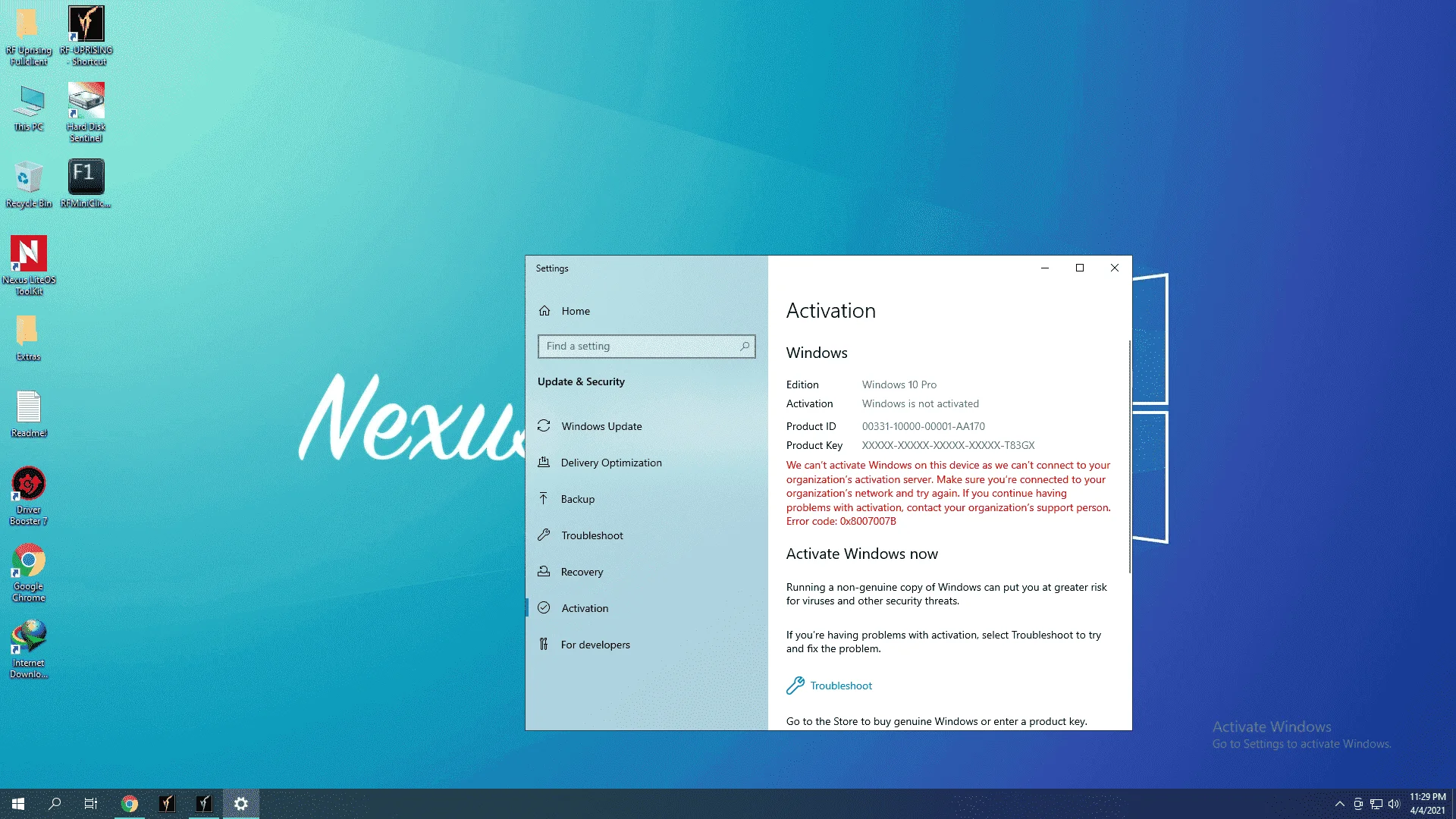Open Windows Update page
This screenshot has width=1456, height=819.
[647, 426]
